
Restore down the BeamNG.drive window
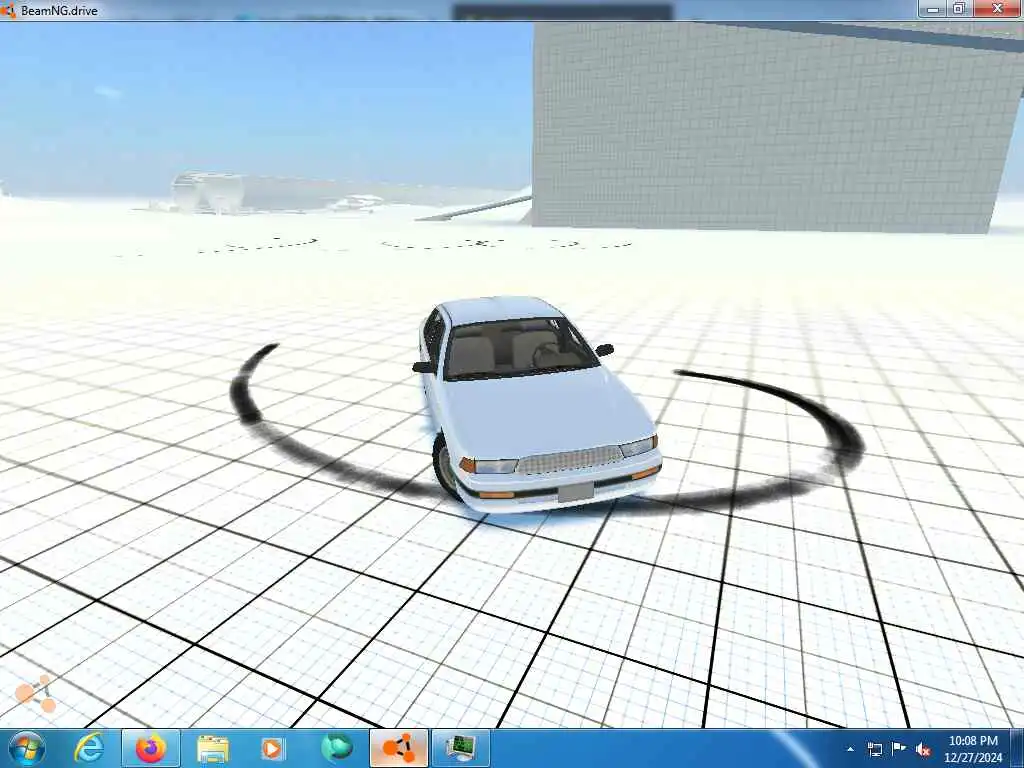(x=959, y=9)
